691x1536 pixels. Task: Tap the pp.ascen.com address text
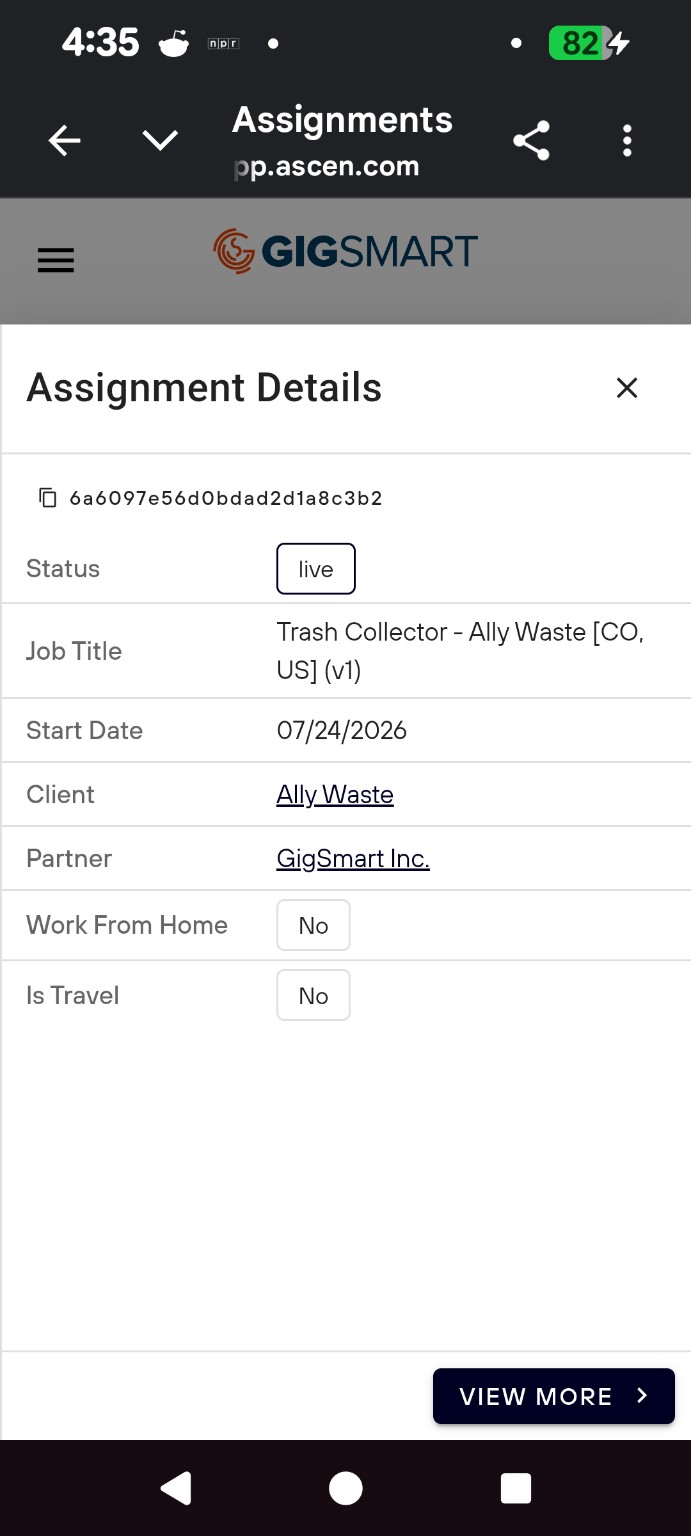[326, 166]
